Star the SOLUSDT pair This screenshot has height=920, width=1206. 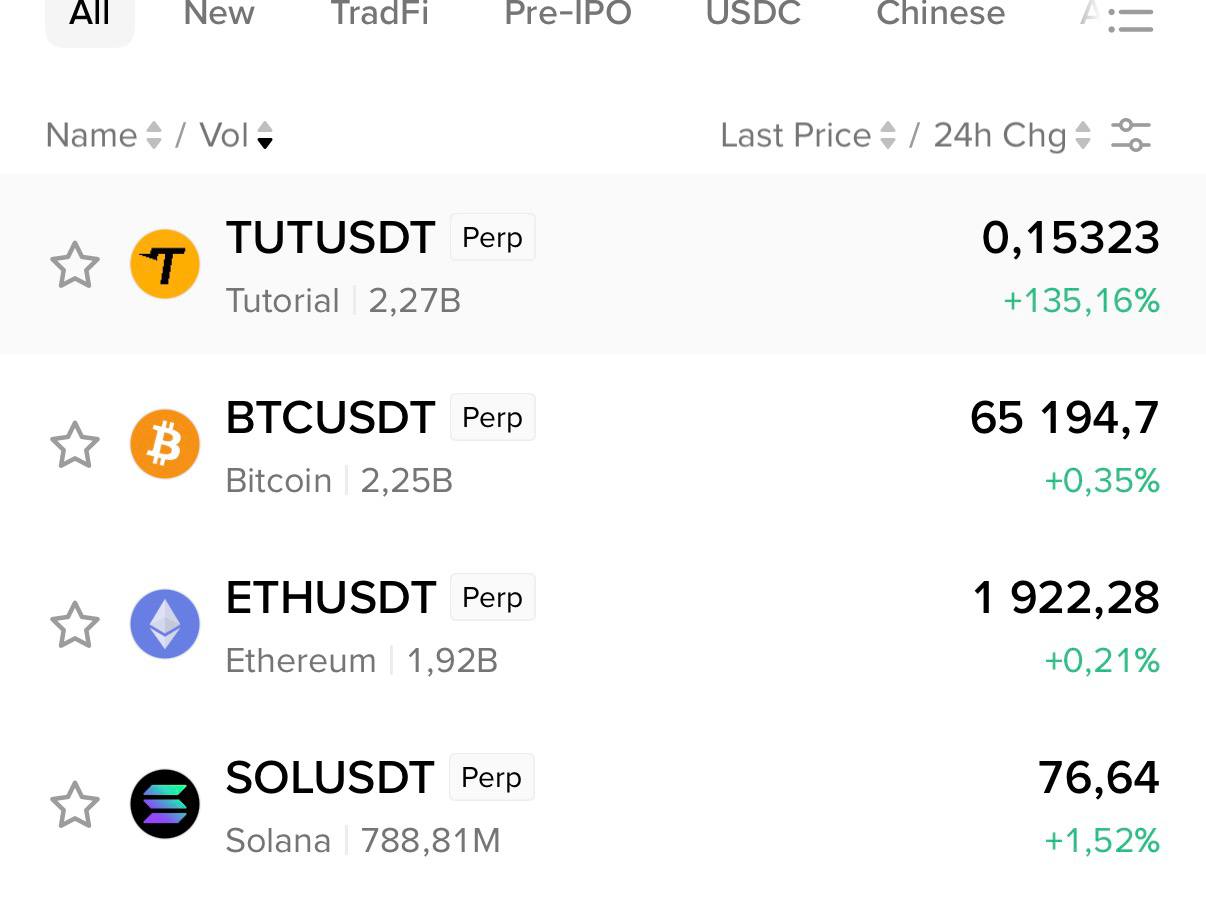75,805
